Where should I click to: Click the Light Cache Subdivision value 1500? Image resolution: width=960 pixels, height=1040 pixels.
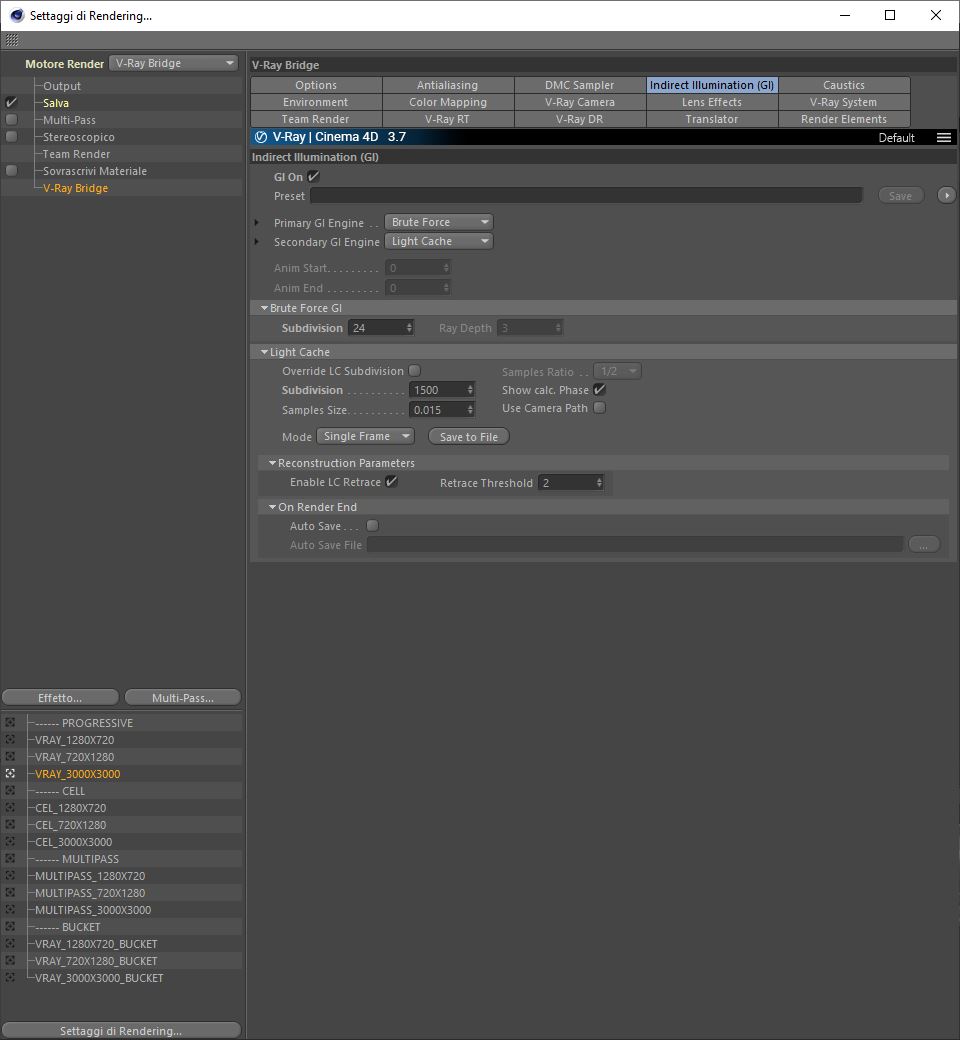[x=437, y=390]
